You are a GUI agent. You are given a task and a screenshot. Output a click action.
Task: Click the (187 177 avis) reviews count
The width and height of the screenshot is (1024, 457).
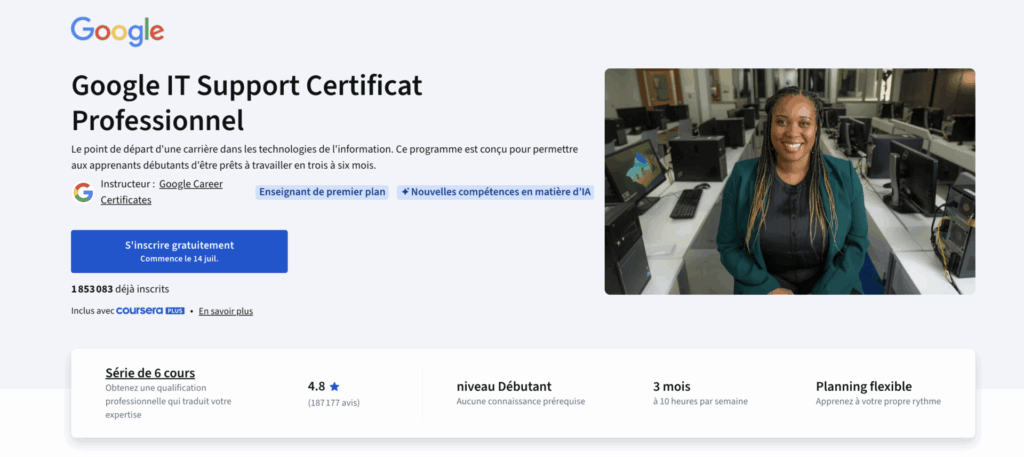(334, 403)
